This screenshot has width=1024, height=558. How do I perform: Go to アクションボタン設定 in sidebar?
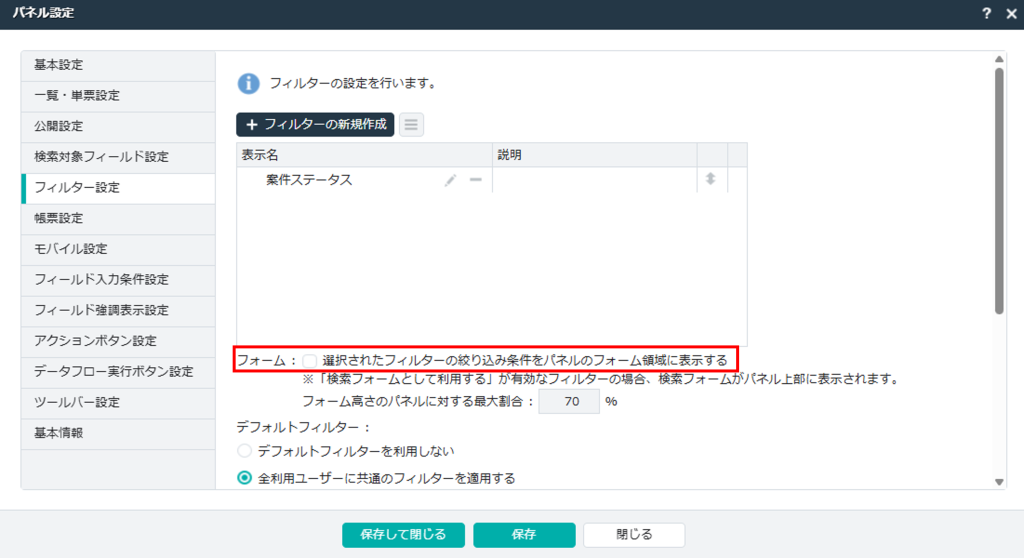(x=118, y=341)
